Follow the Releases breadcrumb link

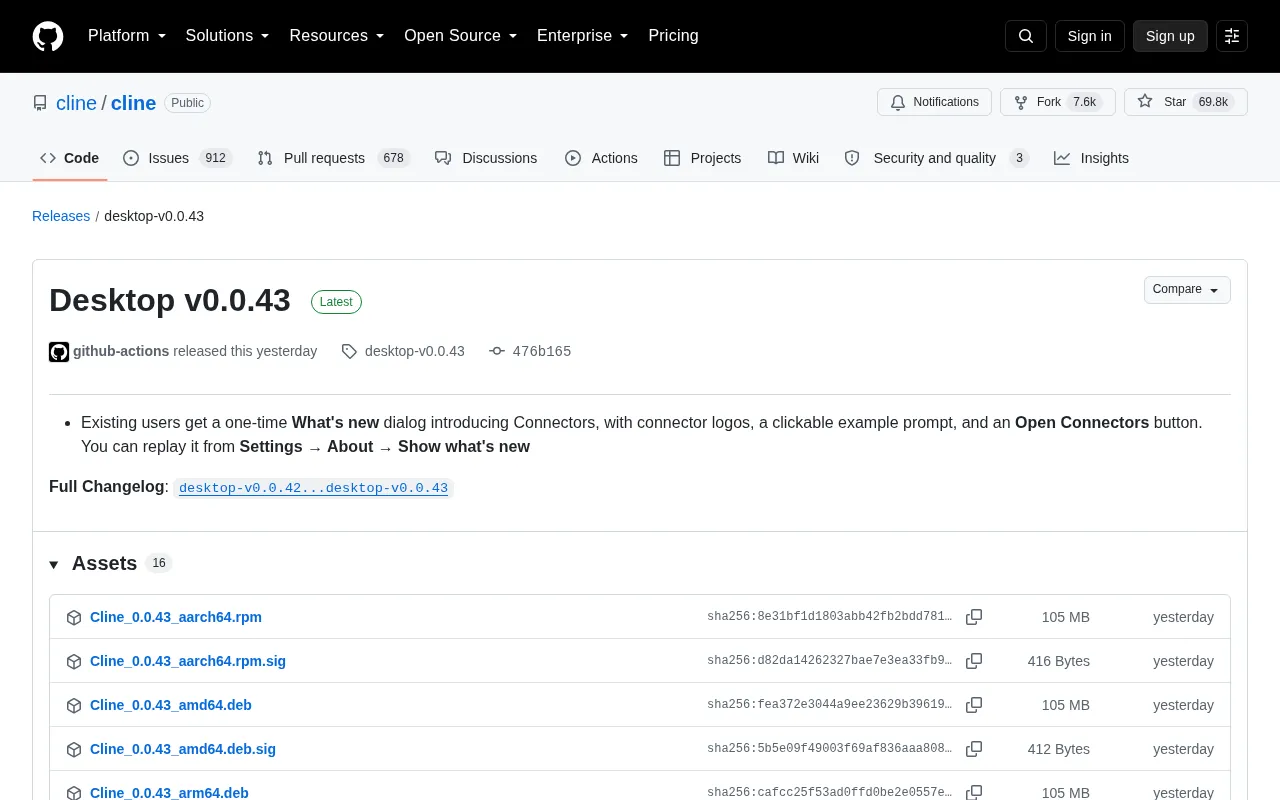[x=61, y=216]
